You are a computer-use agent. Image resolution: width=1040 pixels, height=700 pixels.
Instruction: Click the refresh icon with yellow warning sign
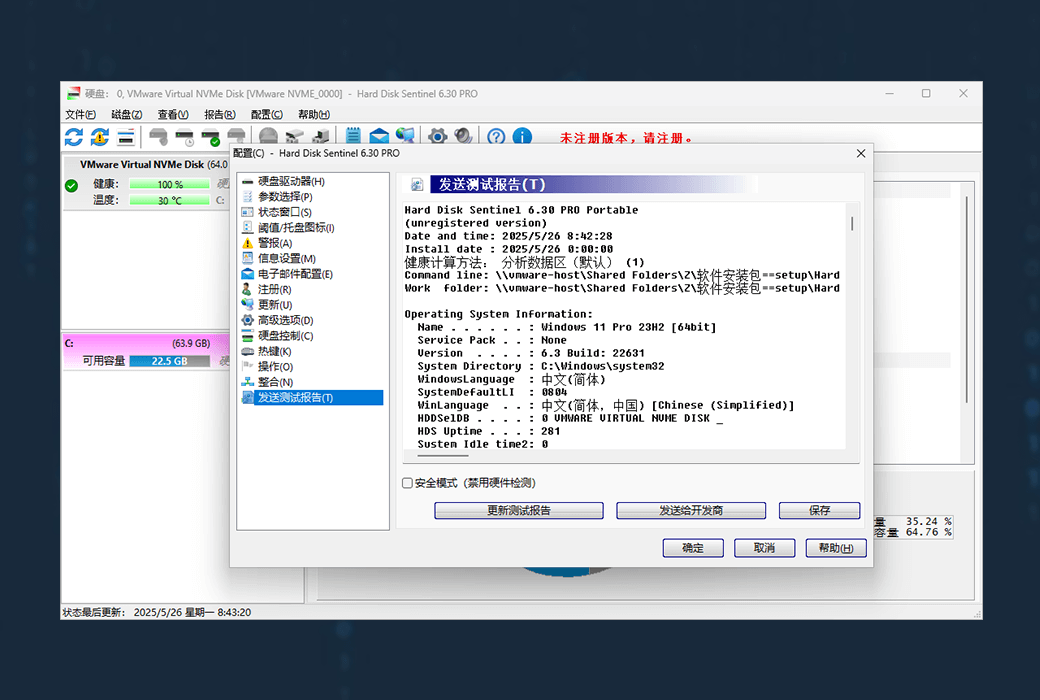pyautogui.click(x=99, y=137)
